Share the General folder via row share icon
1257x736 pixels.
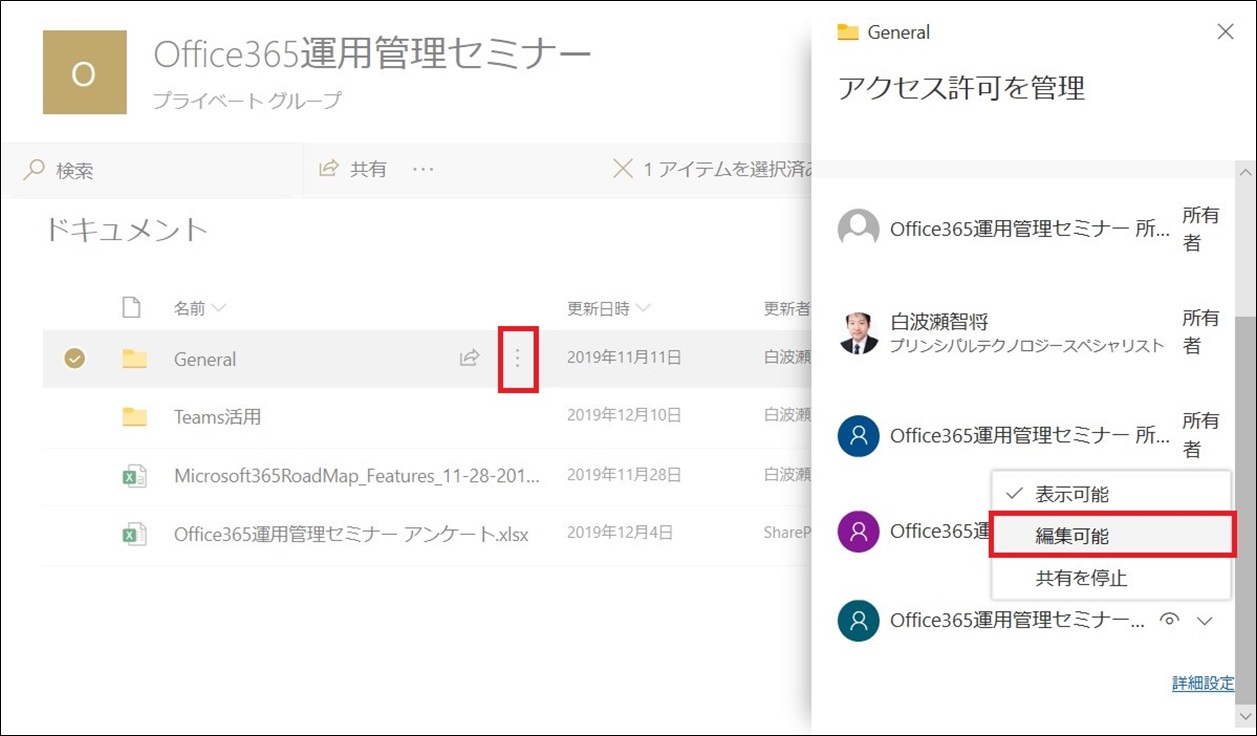[x=469, y=358]
